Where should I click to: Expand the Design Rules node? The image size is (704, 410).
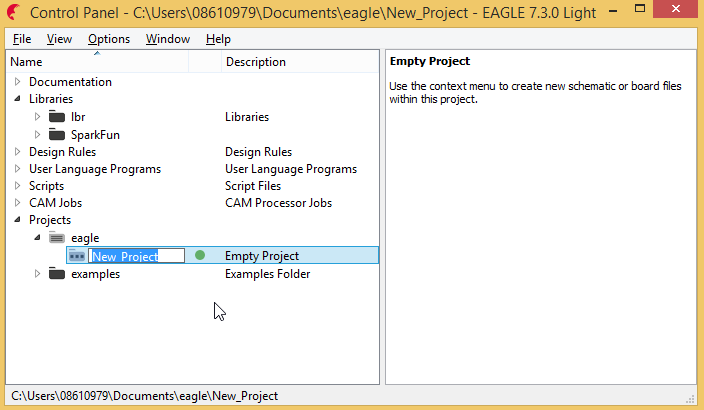(x=17, y=152)
